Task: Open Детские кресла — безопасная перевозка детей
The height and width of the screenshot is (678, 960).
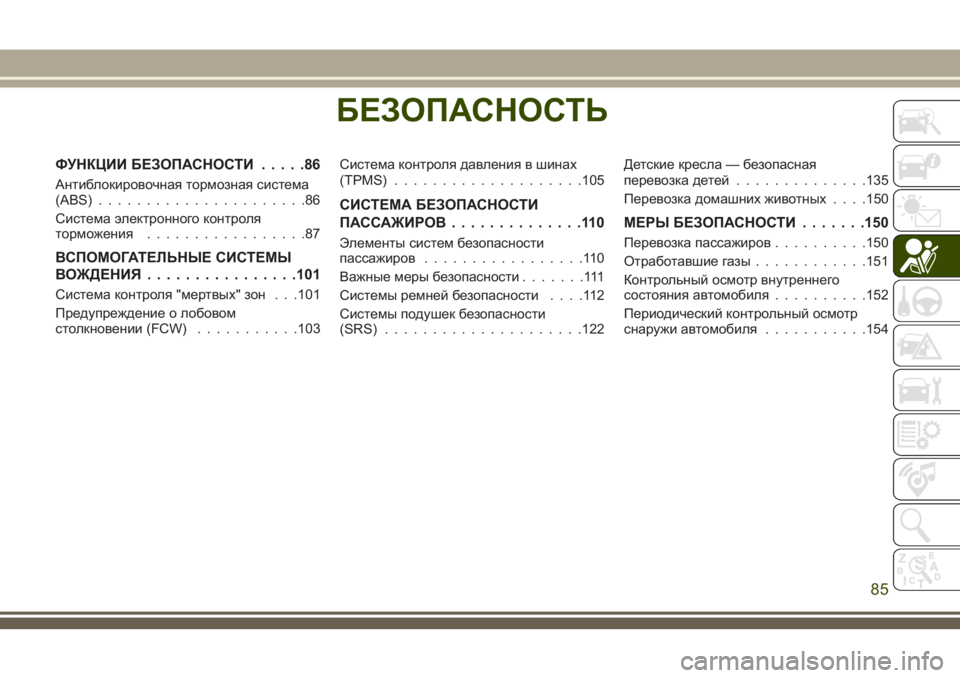Action: (x=756, y=172)
